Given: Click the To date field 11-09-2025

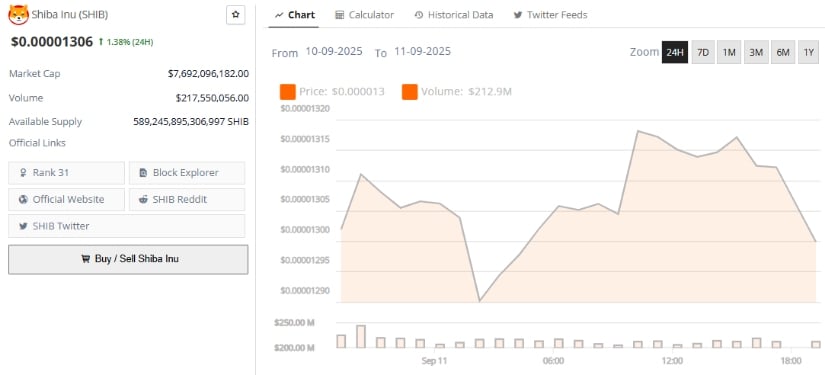Looking at the screenshot, I should [x=422, y=52].
